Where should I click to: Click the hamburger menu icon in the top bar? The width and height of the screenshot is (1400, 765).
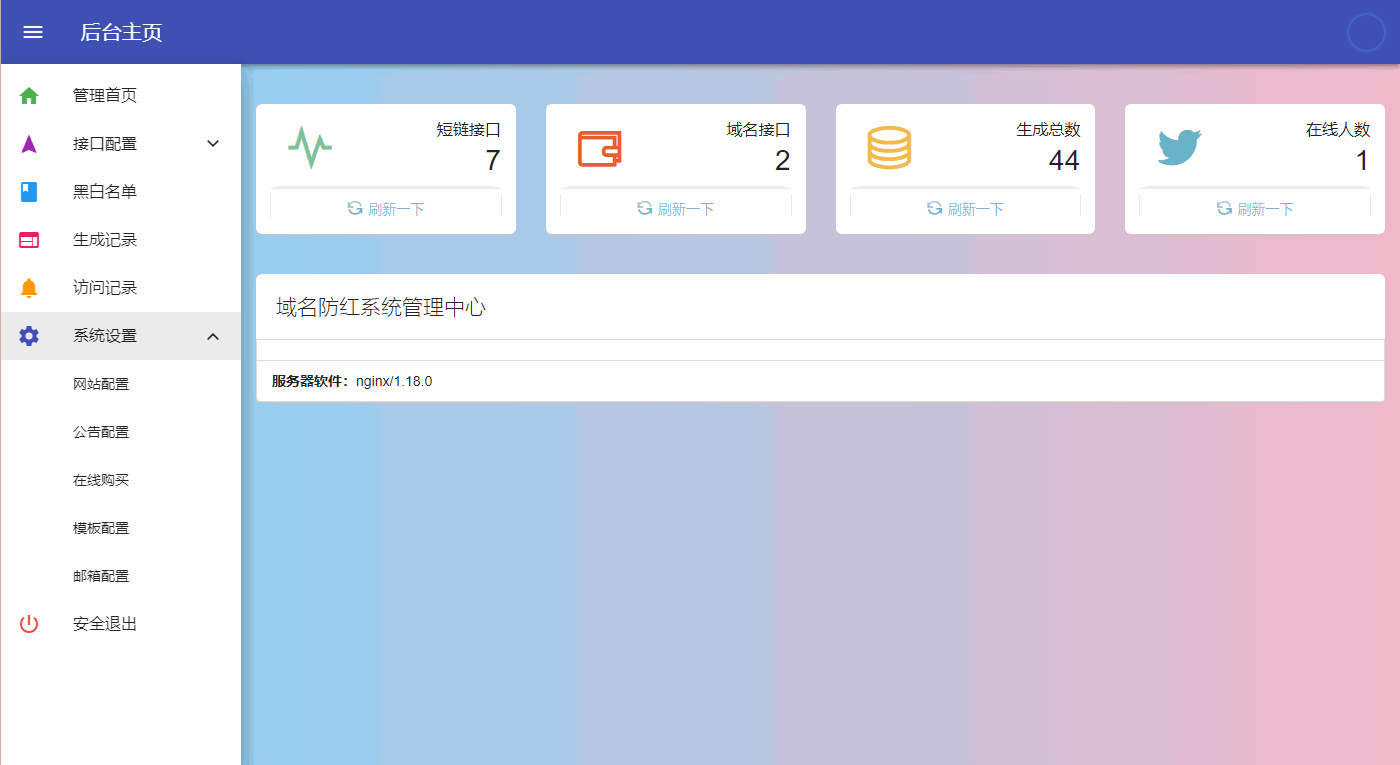[33, 31]
